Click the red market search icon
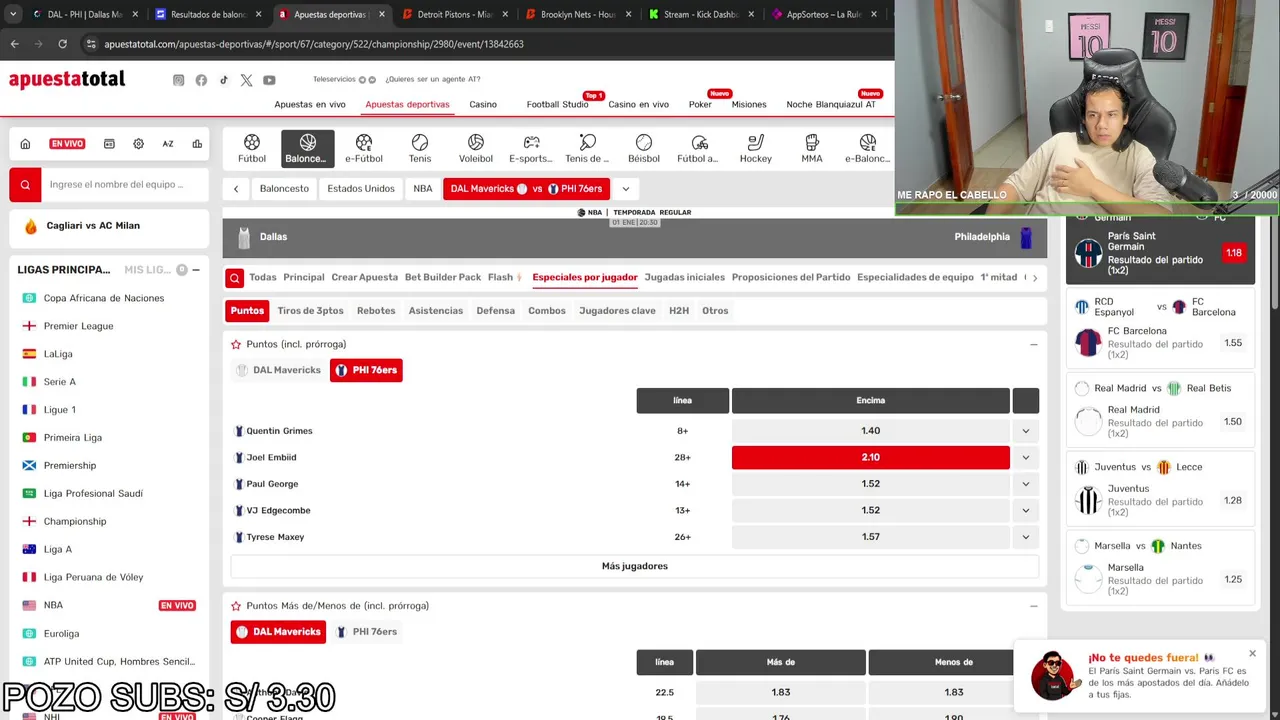This screenshot has height=720, width=1280. tap(234, 278)
